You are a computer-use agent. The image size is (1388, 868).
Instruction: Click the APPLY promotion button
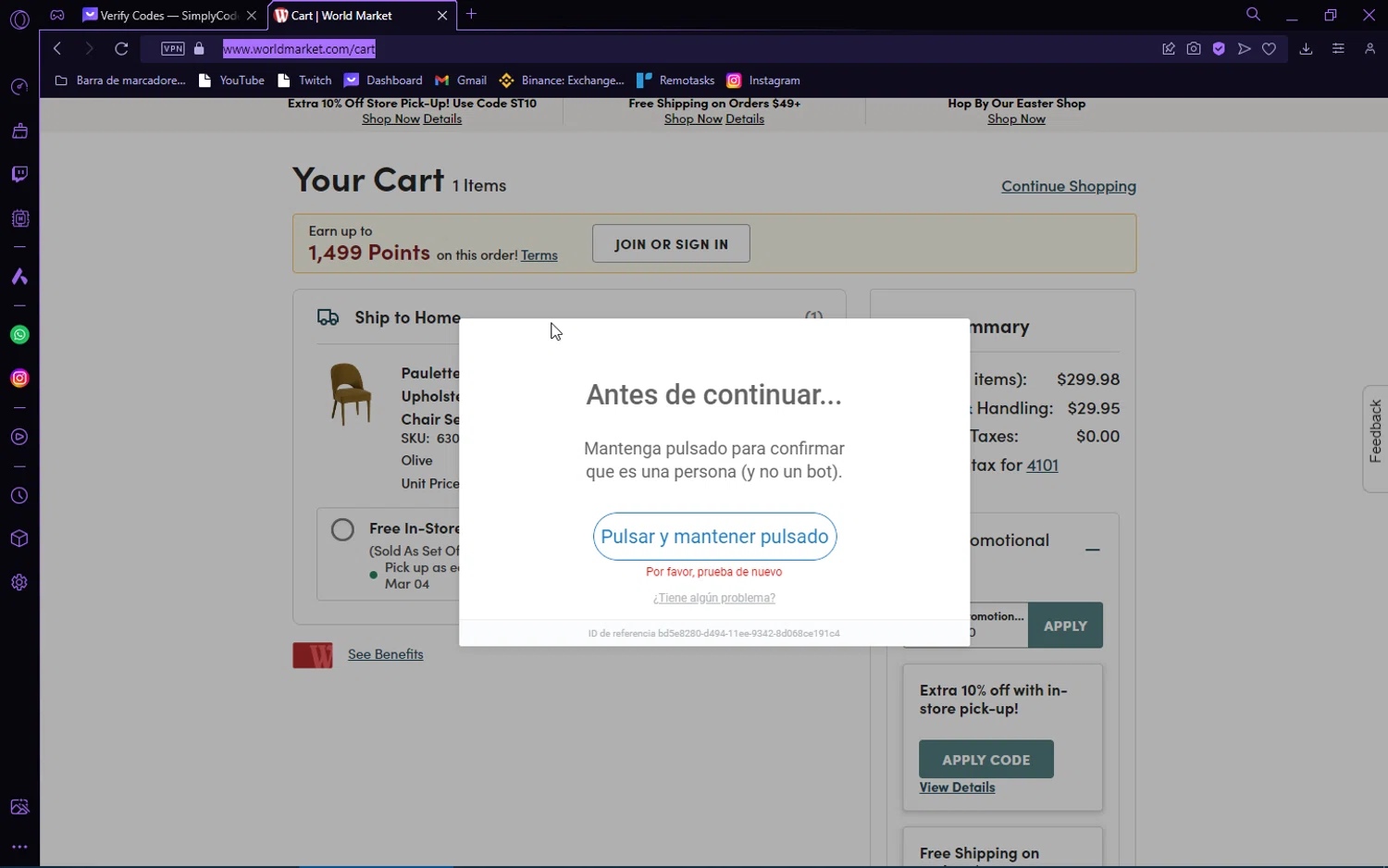click(x=1065, y=626)
